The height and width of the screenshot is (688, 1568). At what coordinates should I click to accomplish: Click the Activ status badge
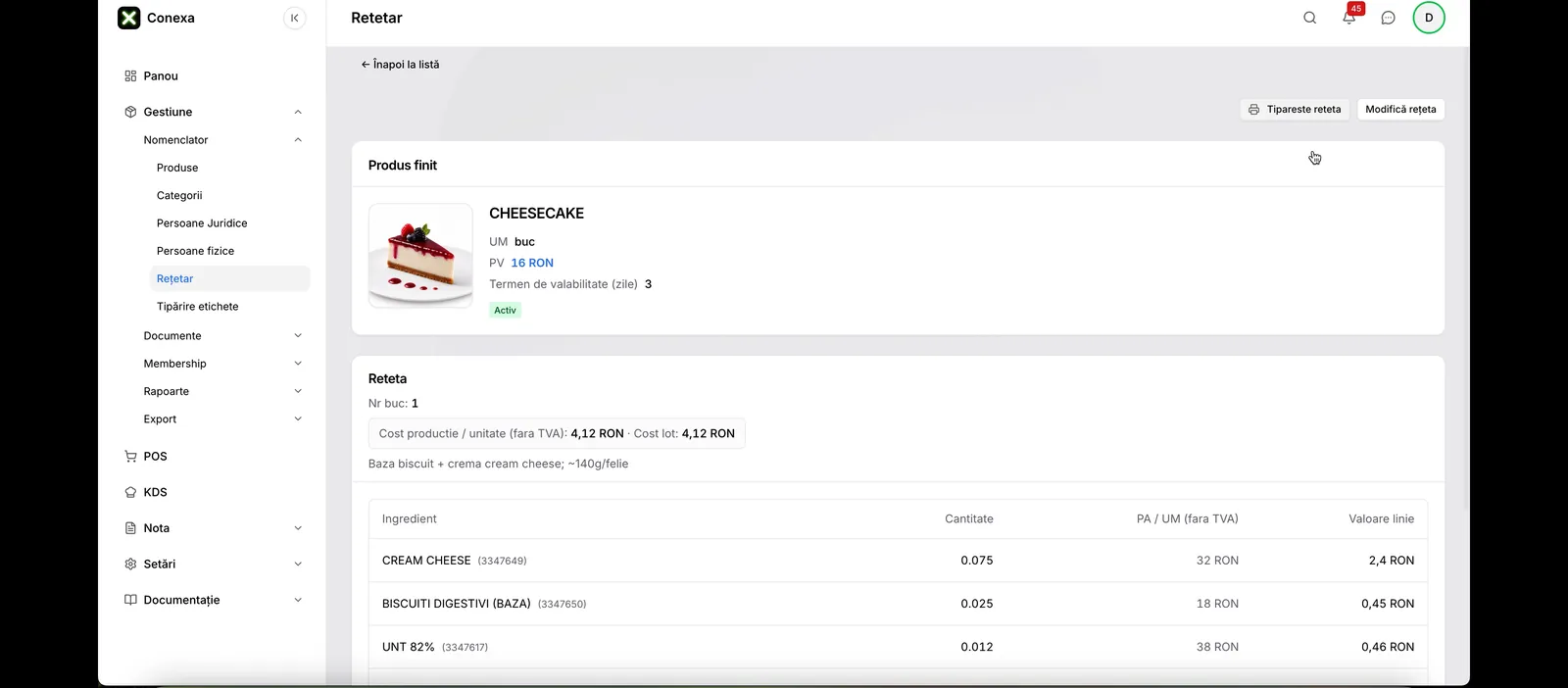click(505, 310)
